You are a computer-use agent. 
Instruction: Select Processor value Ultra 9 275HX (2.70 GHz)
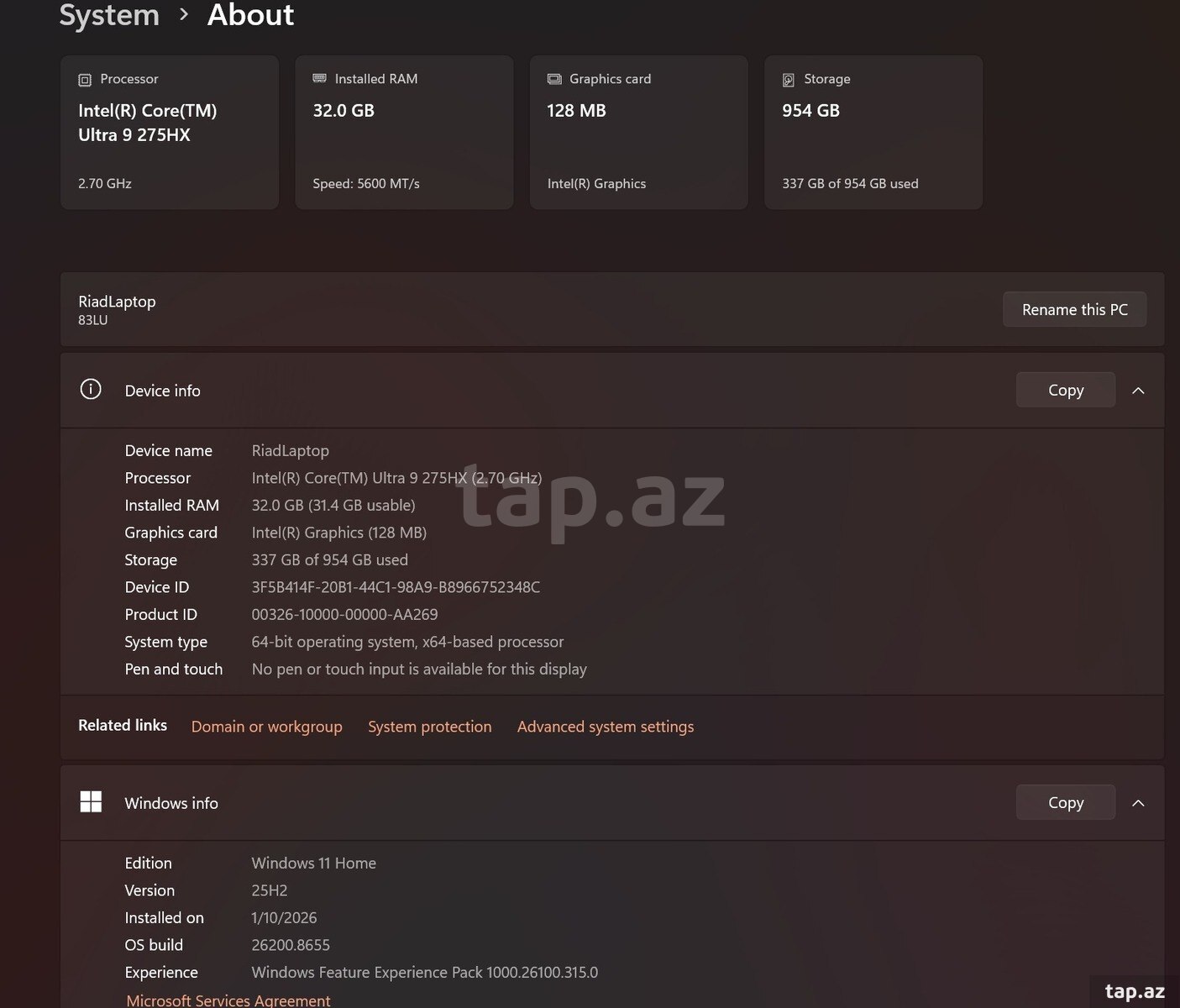pos(396,478)
